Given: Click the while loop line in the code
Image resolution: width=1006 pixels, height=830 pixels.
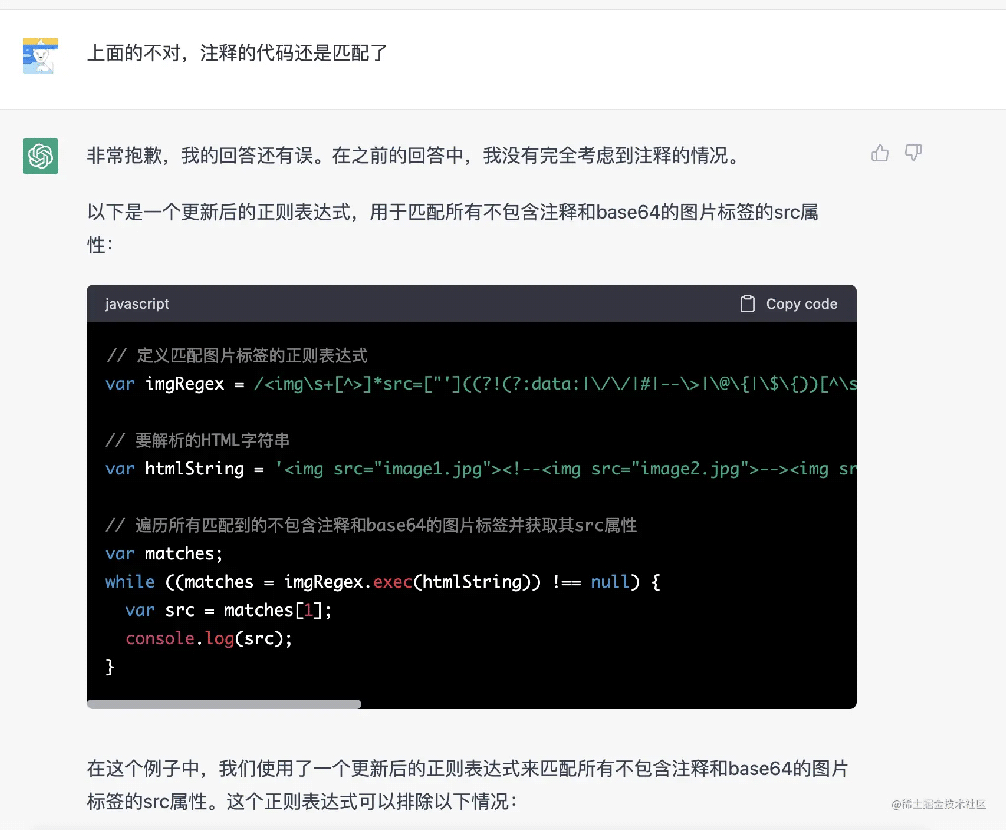Looking at the screenshot, I should point(380,581).
